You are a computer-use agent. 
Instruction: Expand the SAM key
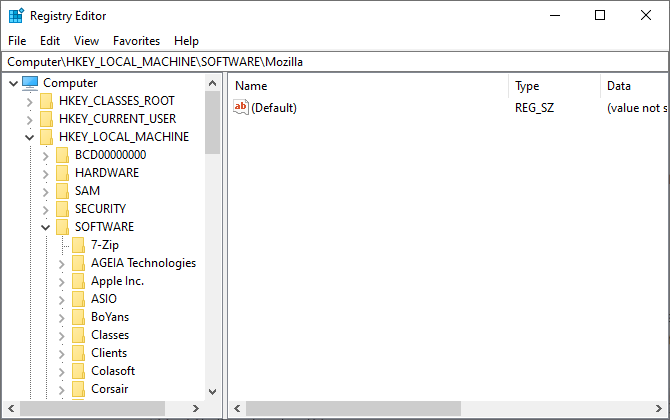tap(45, 191)
